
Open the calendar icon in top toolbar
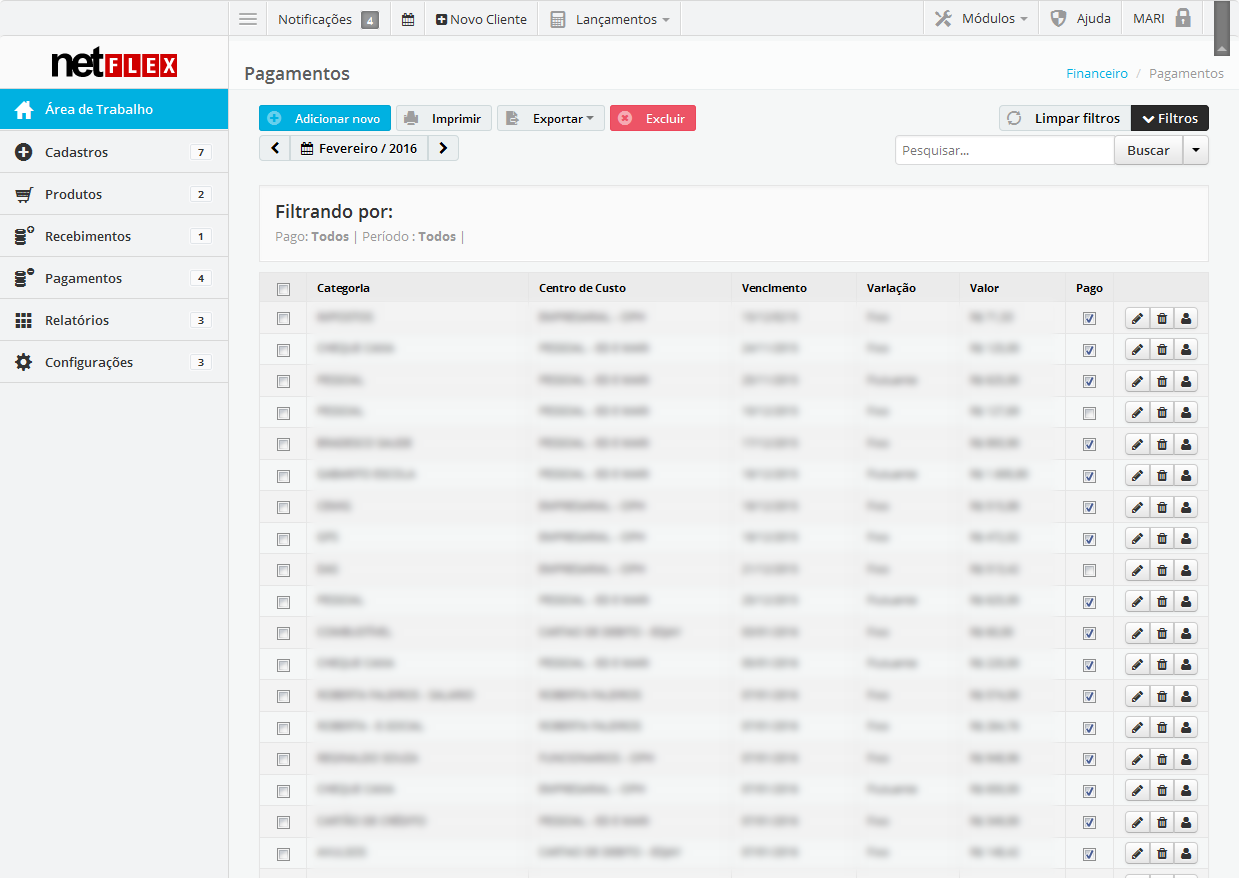click(x=408, y=19)
